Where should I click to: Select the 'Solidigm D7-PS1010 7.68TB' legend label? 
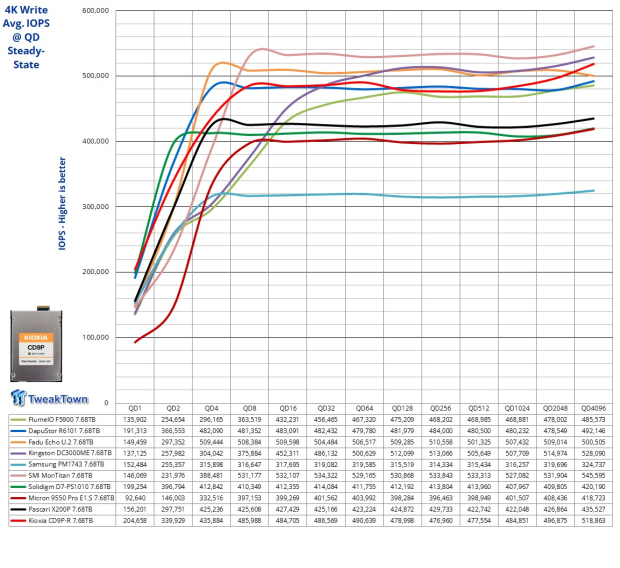pyautogui.click(x=70, y=487)
